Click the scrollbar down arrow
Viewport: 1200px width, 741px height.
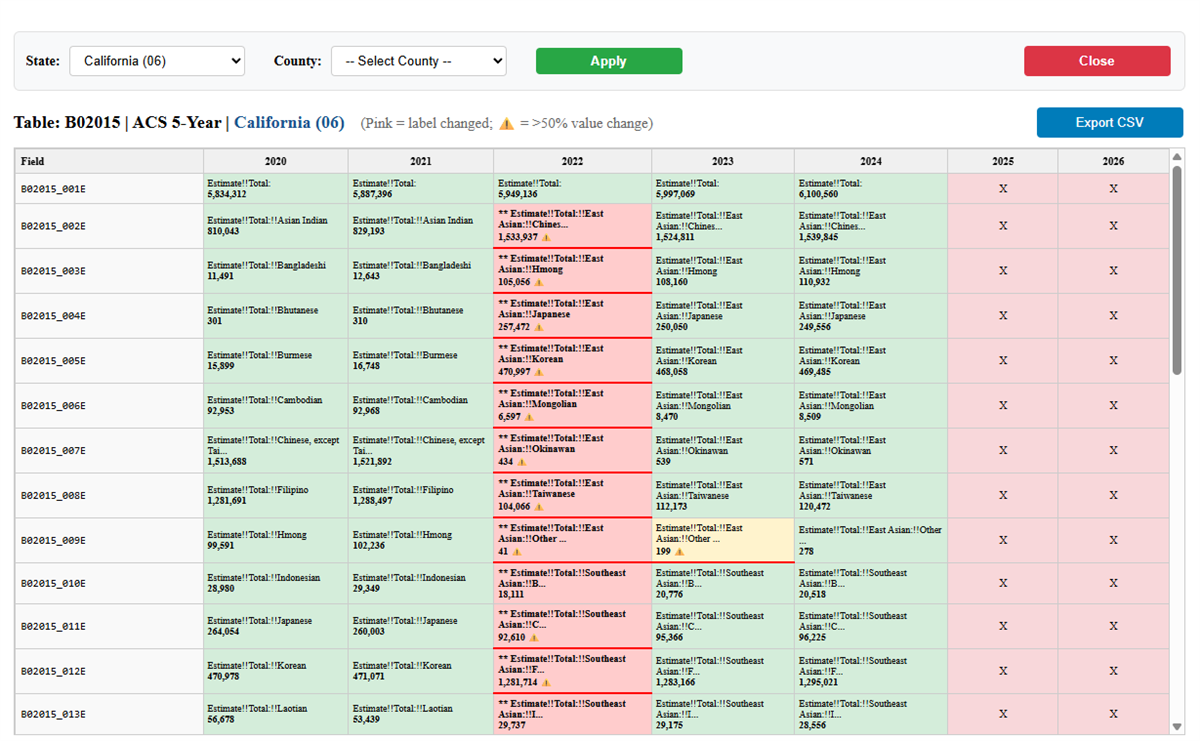click(1177, 726)
